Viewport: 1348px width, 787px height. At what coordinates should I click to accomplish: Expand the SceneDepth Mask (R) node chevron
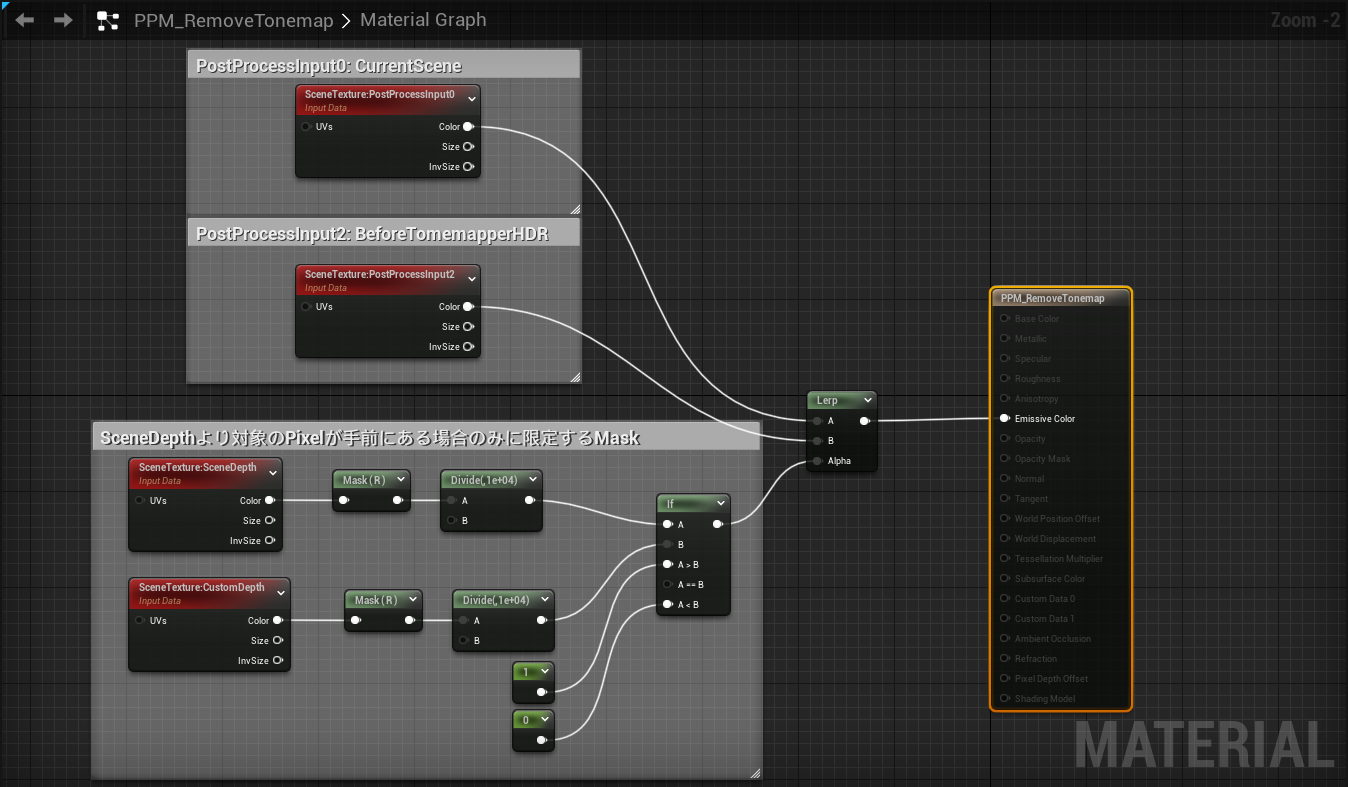[400, 480]
